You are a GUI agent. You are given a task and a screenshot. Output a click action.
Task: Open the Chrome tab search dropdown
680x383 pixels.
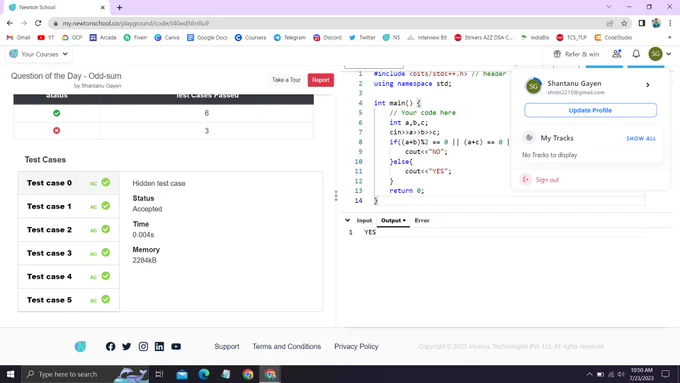tap(609, 7)
